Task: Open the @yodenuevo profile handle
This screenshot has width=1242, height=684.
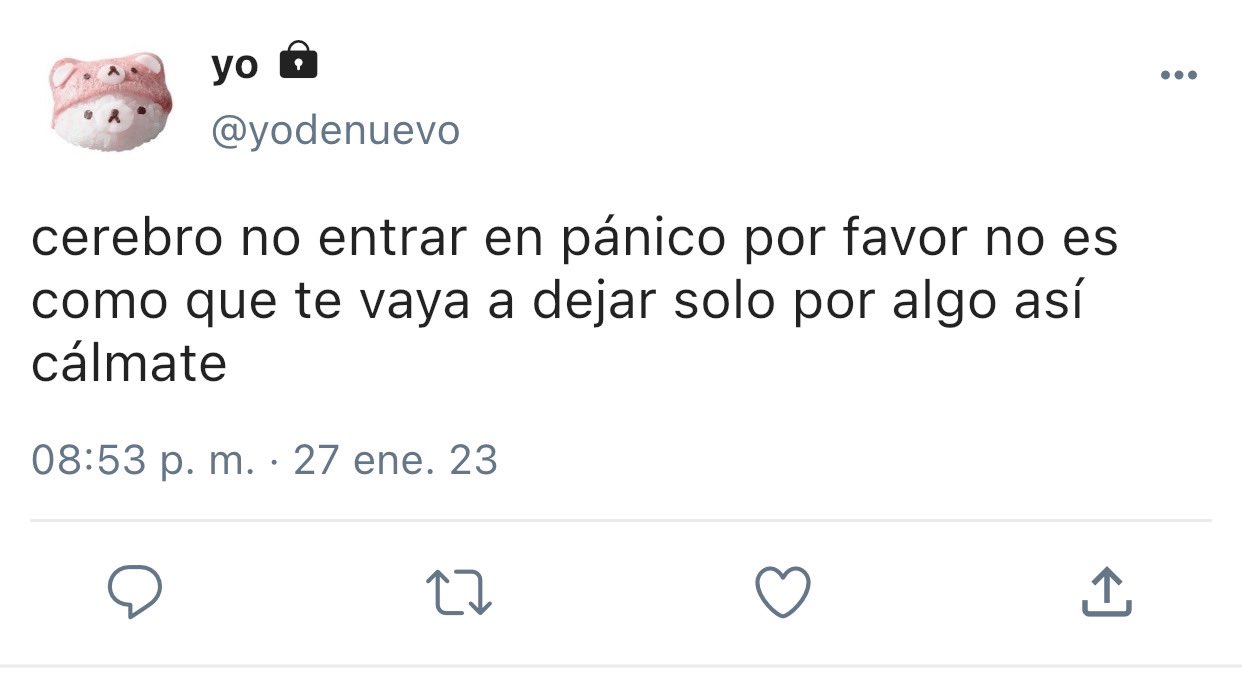Action: pos(335,130)
